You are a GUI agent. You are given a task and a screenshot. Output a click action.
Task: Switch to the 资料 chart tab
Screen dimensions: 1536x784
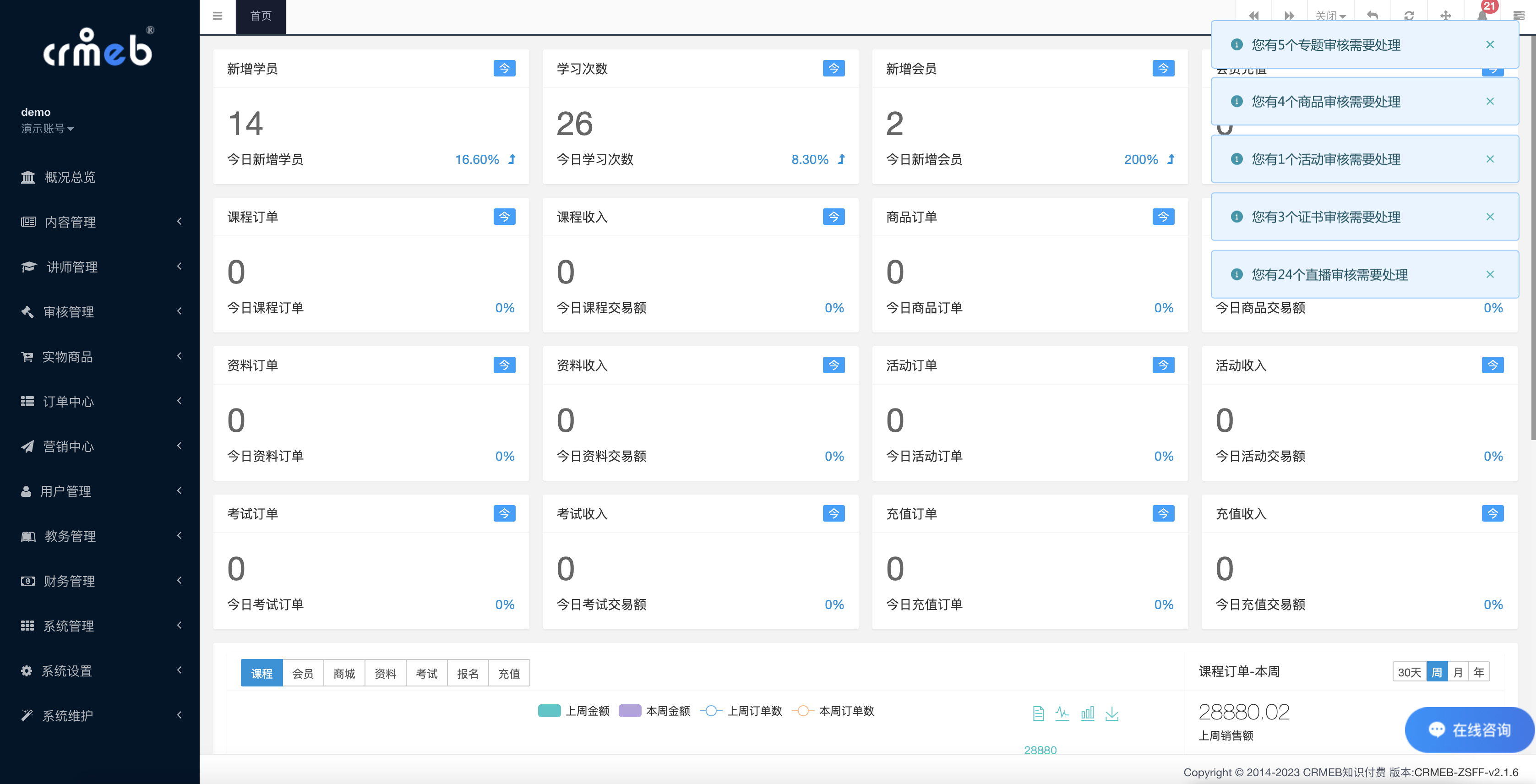385,674
